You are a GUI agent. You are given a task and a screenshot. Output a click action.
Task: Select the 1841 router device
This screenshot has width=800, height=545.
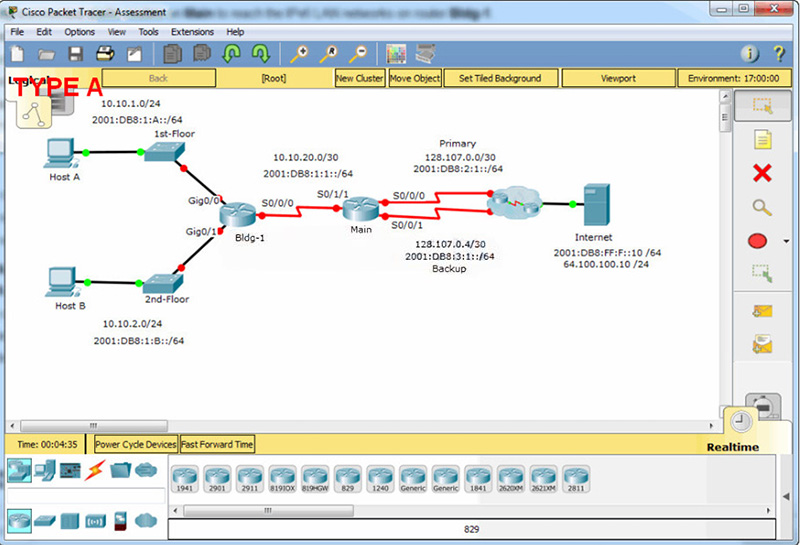[x=478, y=479]
